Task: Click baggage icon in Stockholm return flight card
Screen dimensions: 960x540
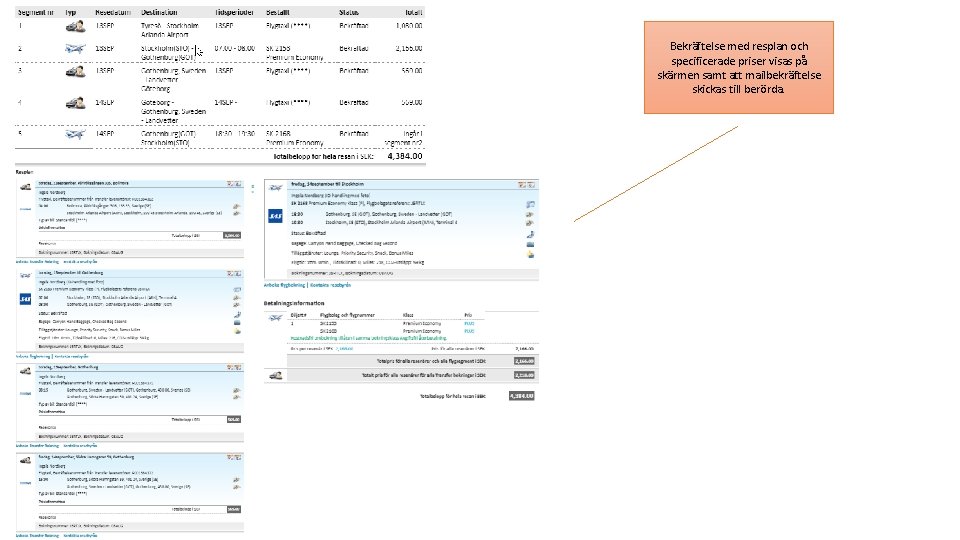Action: click(x=530, y=244)
